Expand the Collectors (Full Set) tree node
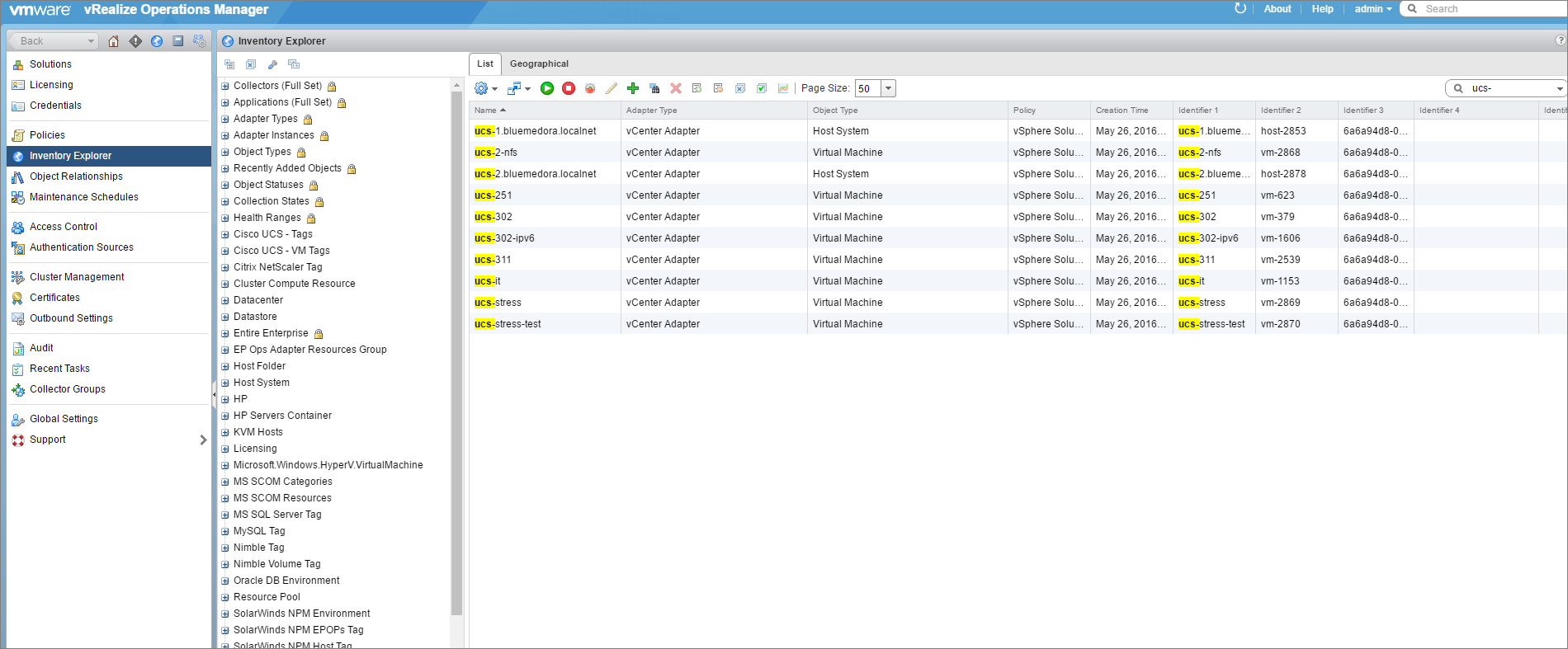This screenshot has width=1568, height=649. coord(225,86)
